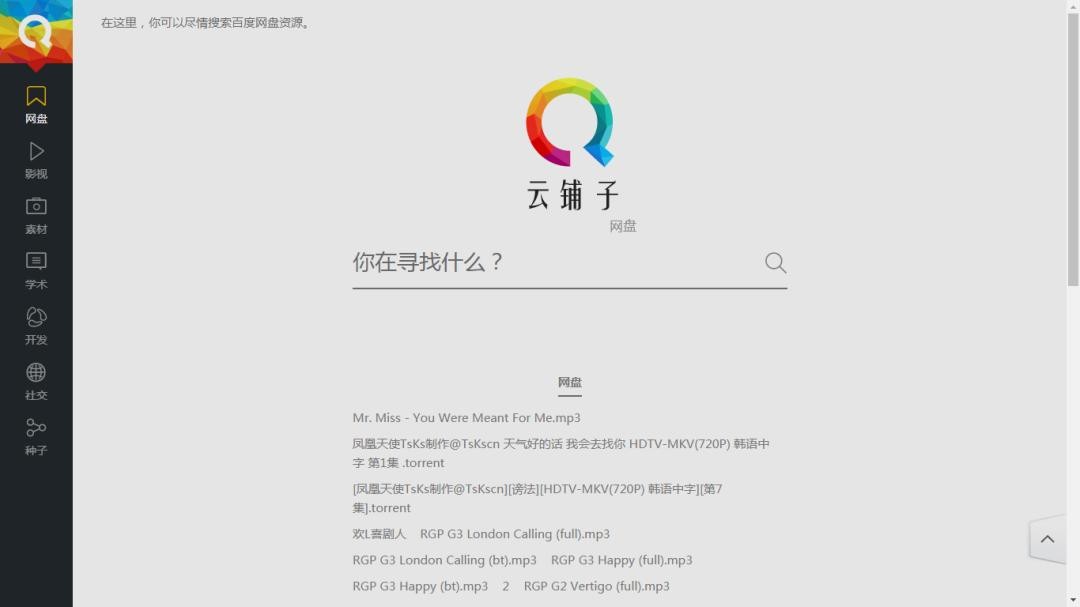Select the 网盘 tab above results
The height and width of the screenshot is (607, 1080).
(570, 383)
